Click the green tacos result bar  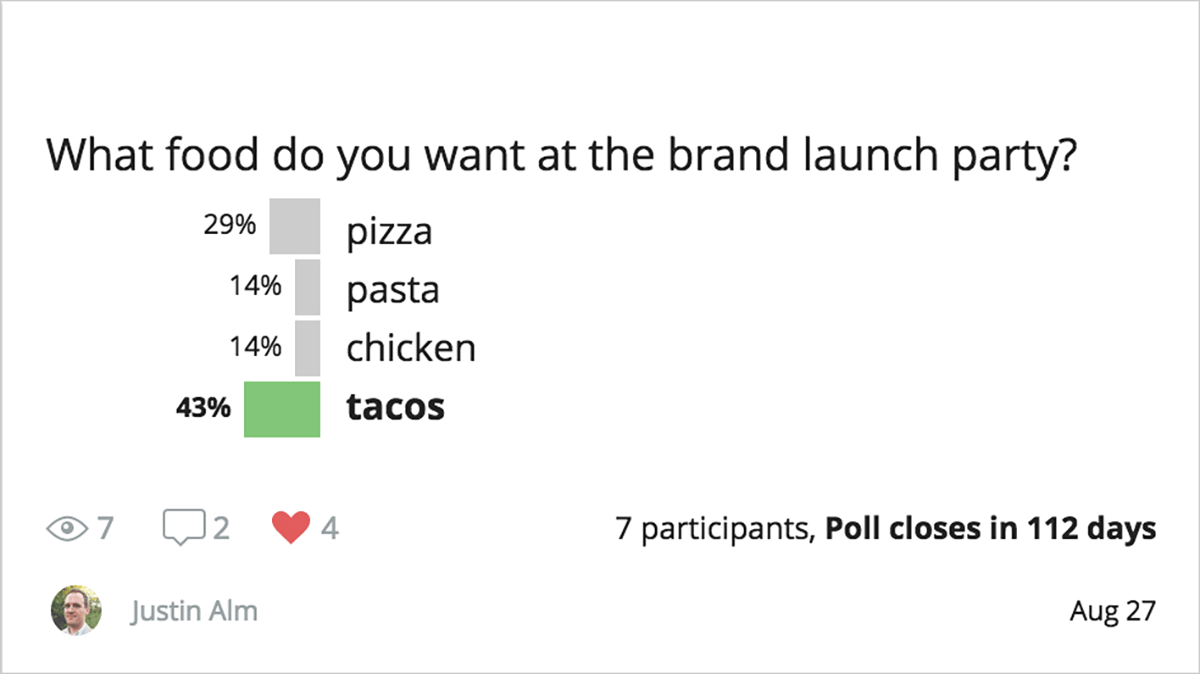[282, 409]
